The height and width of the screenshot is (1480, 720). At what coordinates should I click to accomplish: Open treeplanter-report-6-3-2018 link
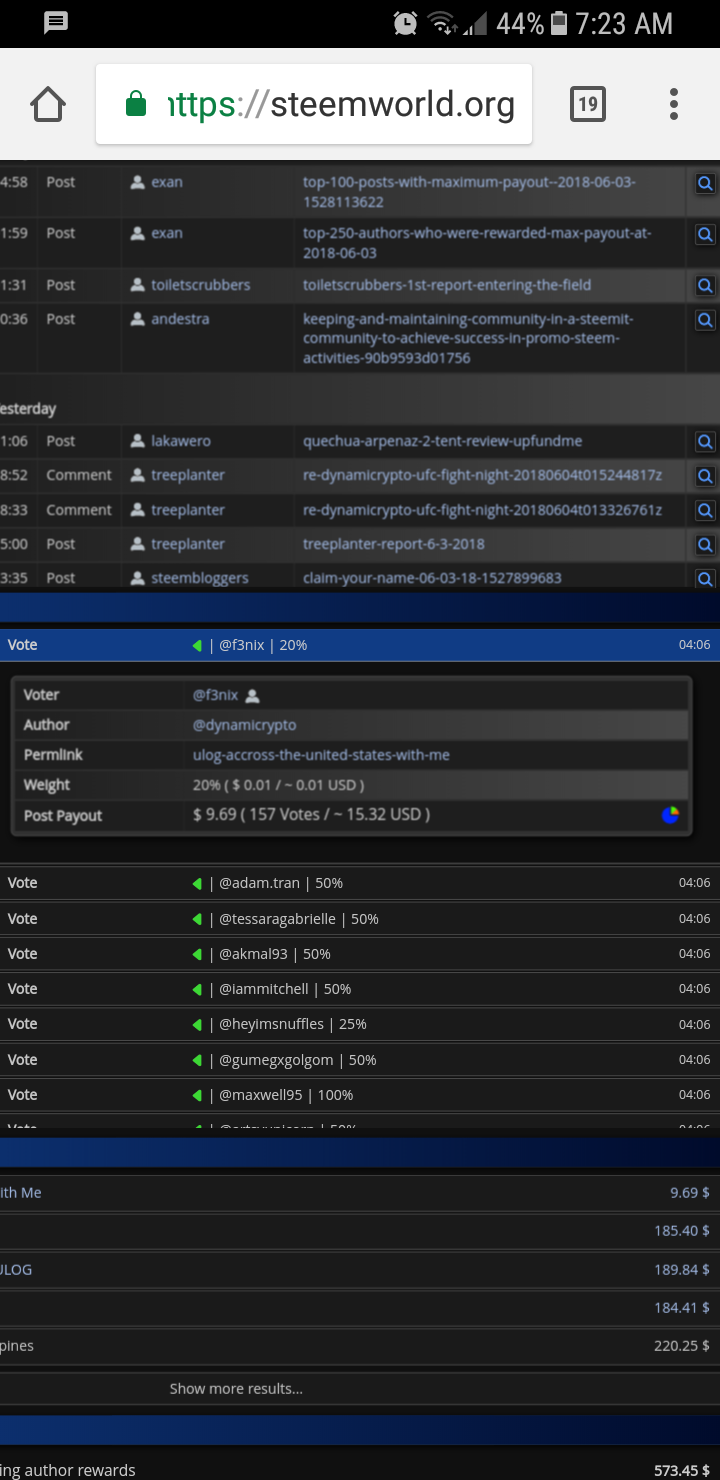click(394, 544)
